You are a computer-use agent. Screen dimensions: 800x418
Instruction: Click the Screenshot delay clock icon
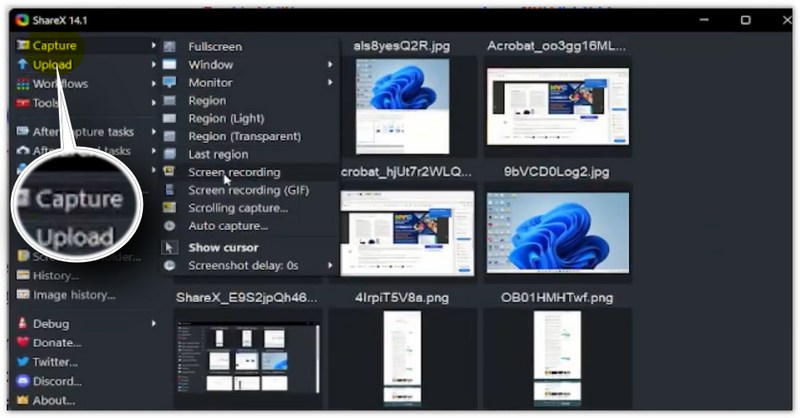[x=169, y=265]
